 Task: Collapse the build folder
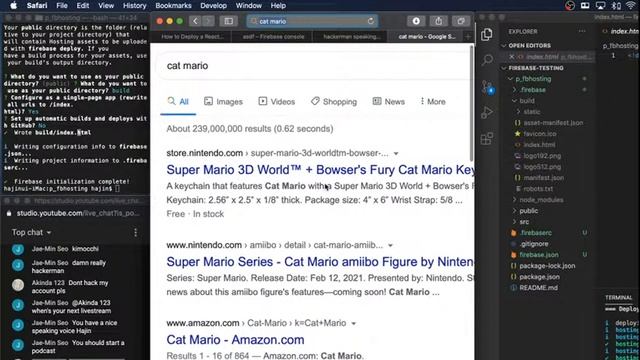click(515, 101)
